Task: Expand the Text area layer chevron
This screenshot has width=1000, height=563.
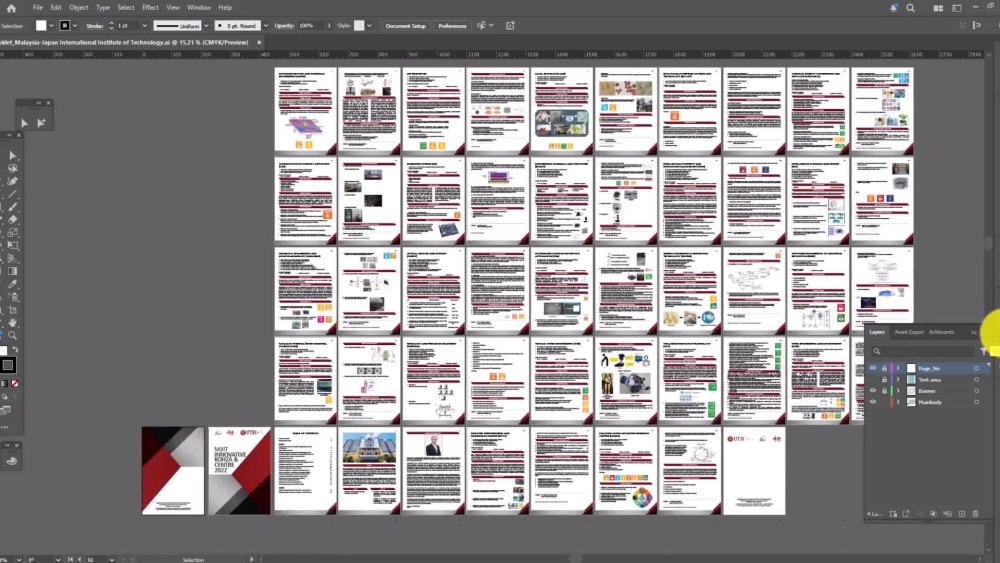Action: tap(899, 380)
